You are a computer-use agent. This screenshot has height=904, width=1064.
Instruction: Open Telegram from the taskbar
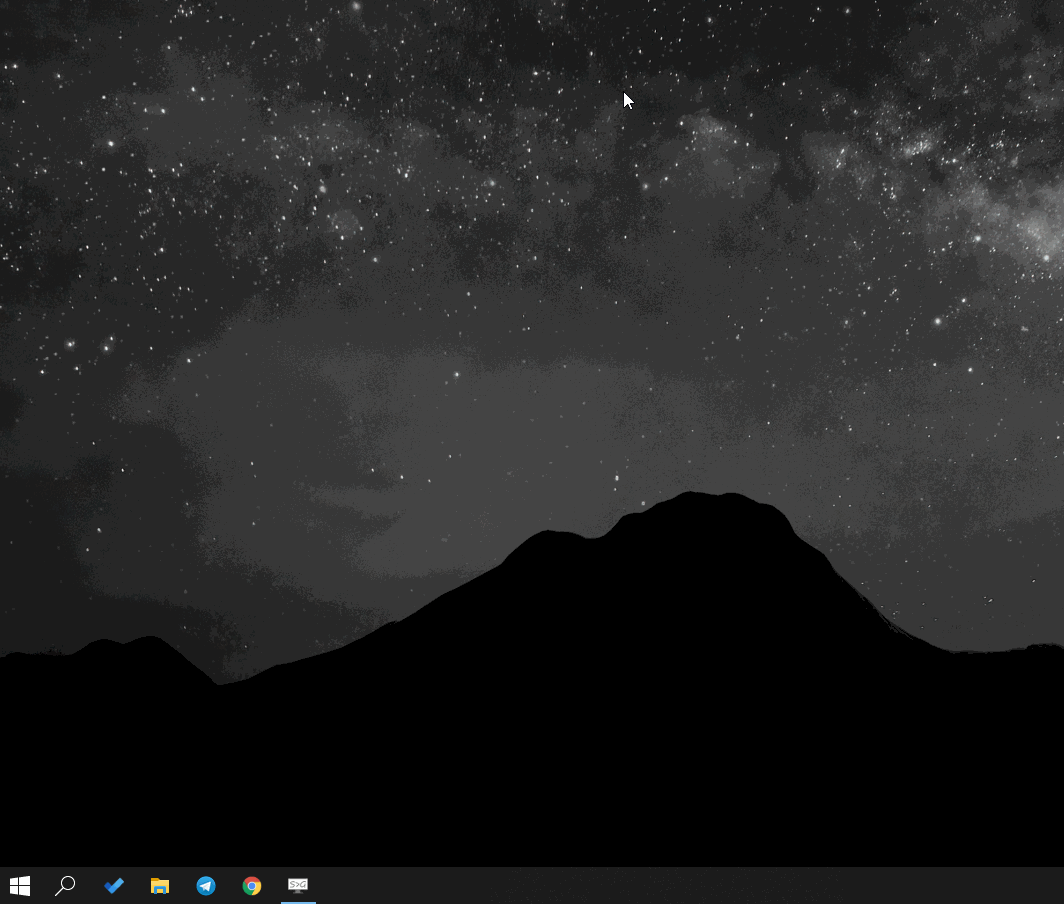coord(206,886)
